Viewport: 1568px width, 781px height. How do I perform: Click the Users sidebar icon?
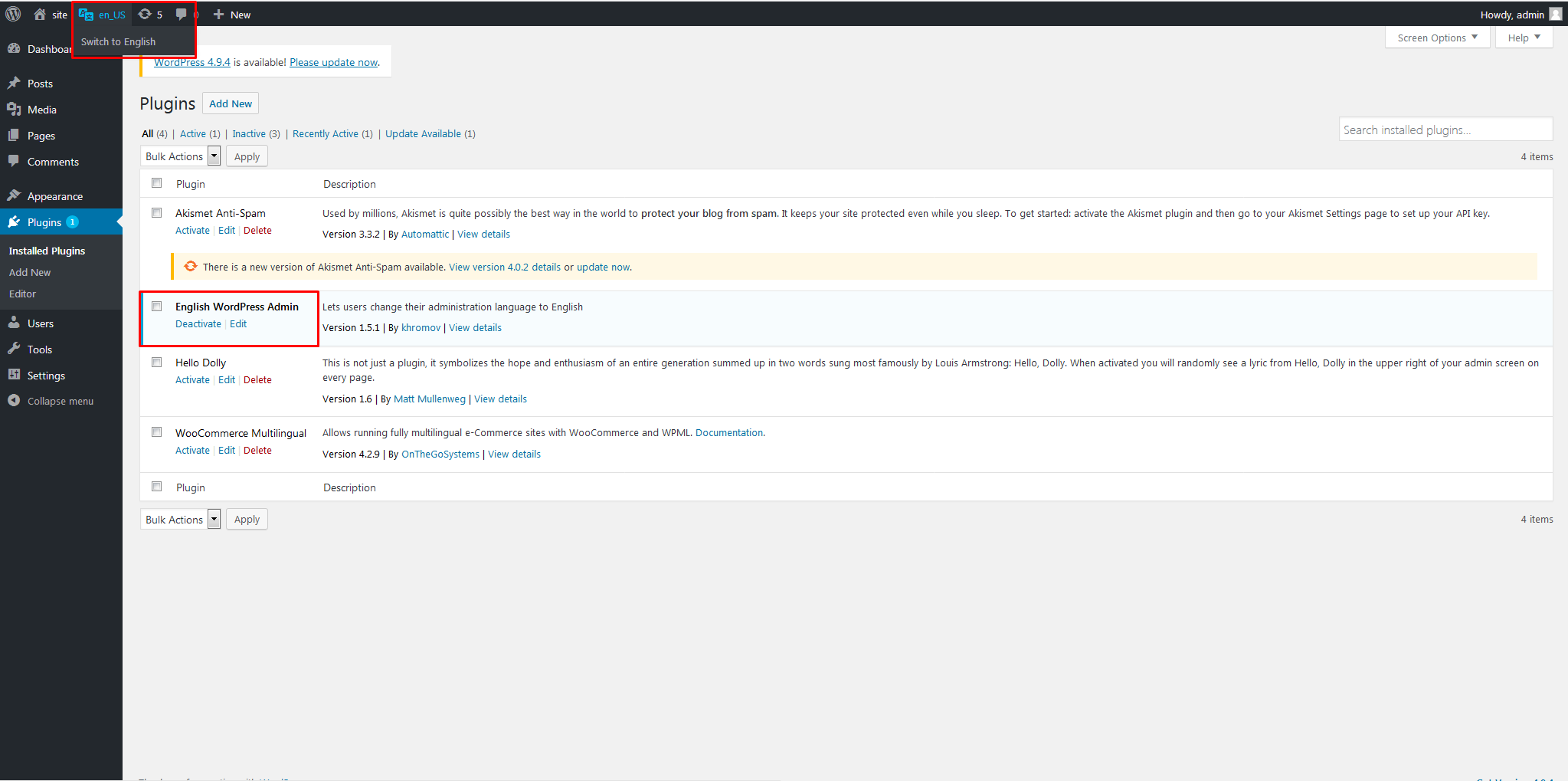(x=14, y=323)
